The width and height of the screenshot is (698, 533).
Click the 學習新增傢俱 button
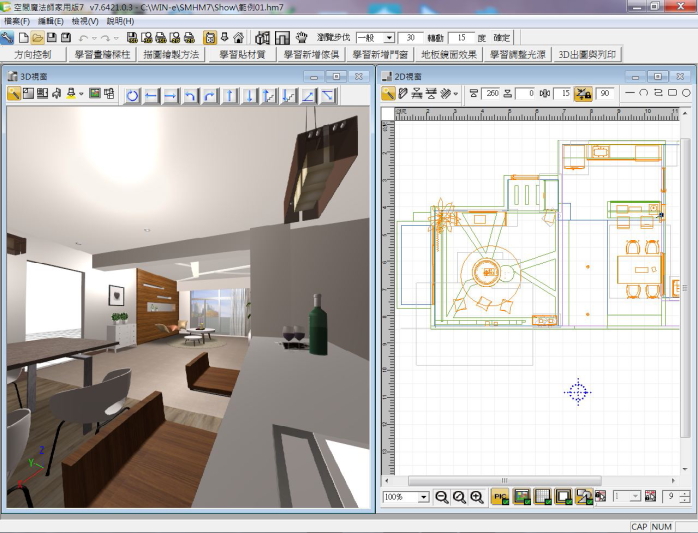click(312, 54)
